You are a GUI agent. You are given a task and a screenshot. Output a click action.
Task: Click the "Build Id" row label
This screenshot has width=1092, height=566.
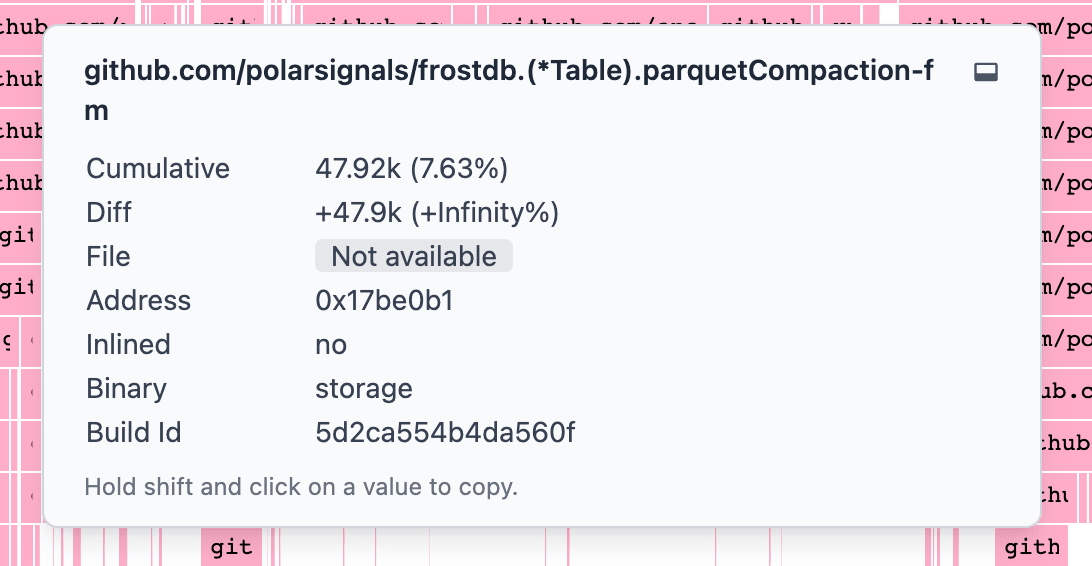pos(134,433)
